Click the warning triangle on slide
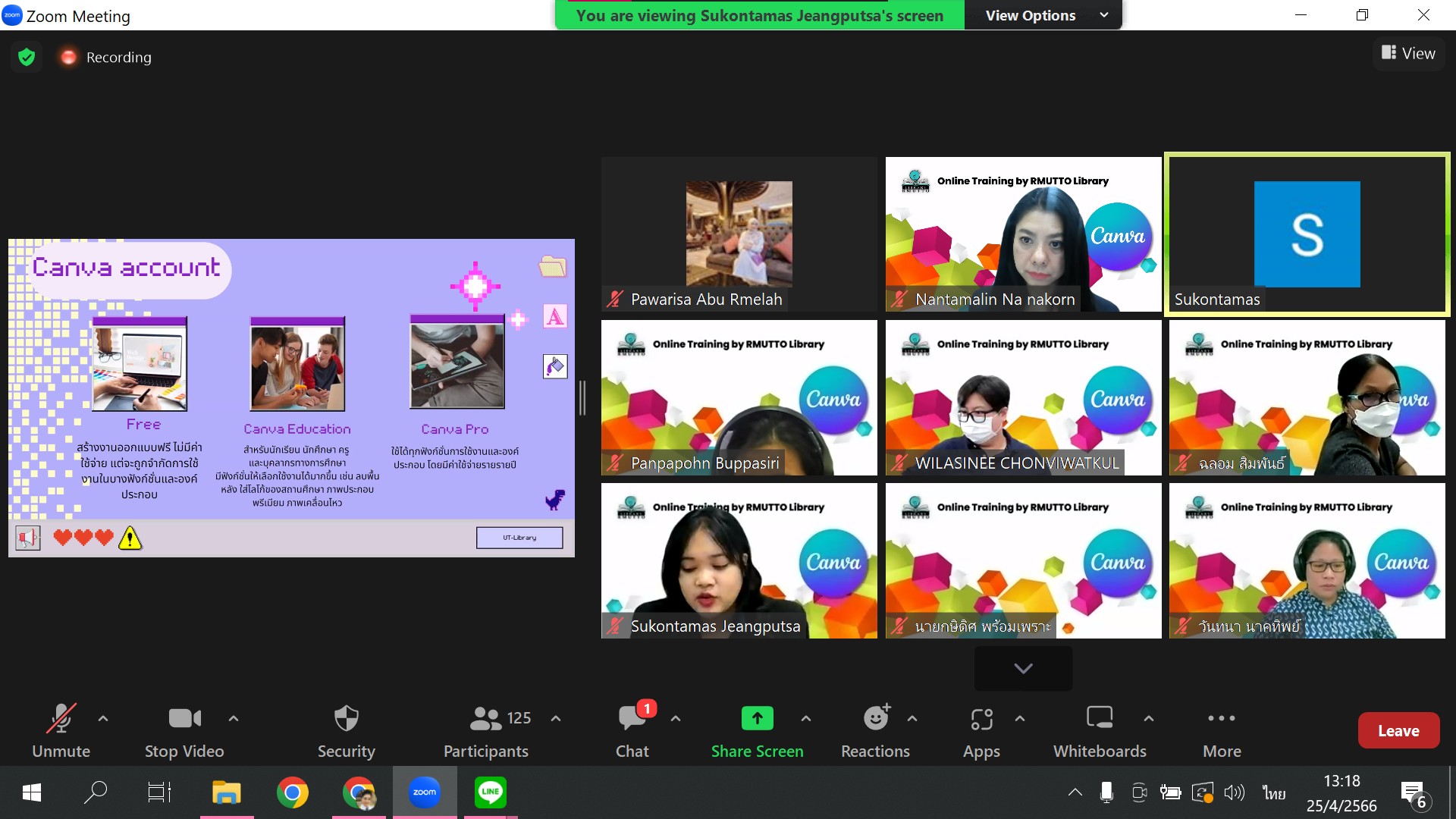1456x819 pixels. coord(130,538)
